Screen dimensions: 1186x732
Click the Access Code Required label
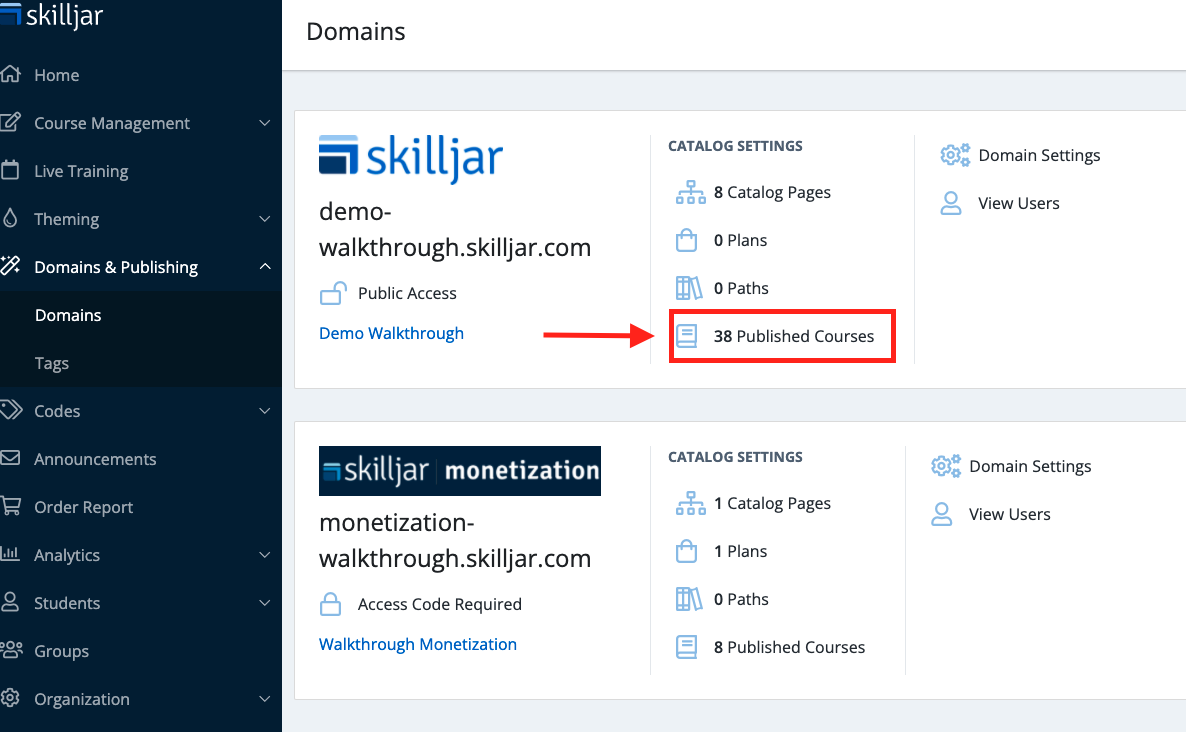[439, 604]
